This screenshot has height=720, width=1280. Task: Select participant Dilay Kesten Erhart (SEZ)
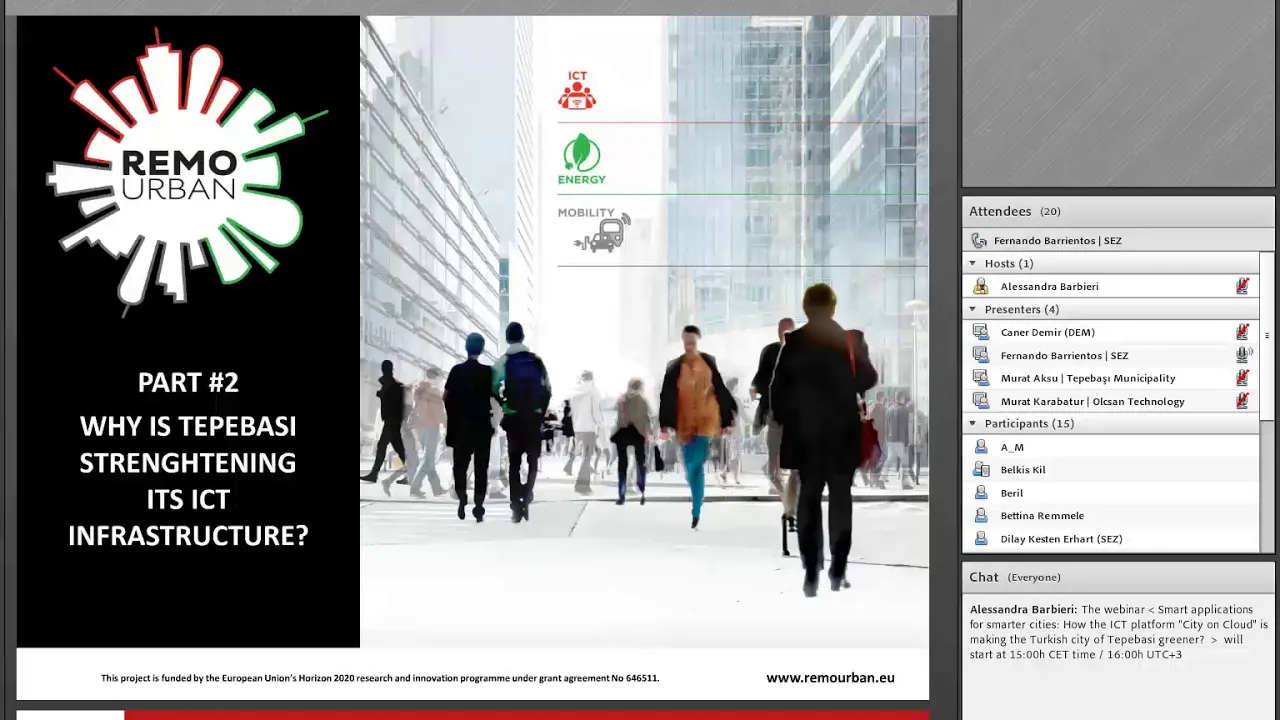coord(1061,539)
